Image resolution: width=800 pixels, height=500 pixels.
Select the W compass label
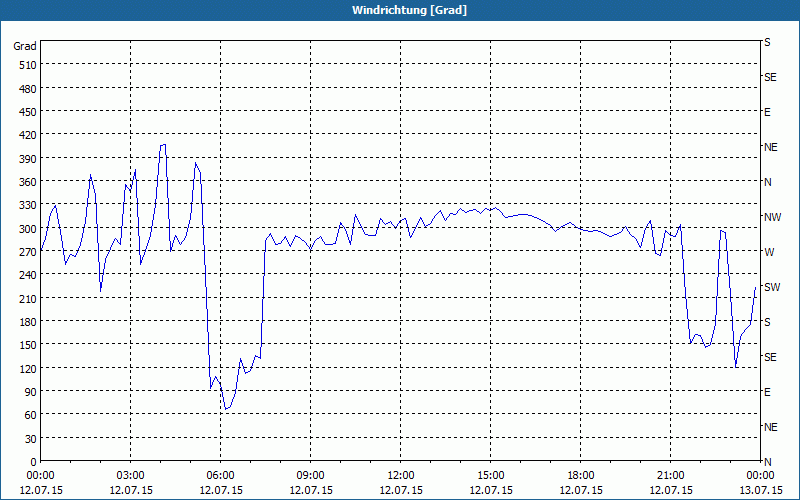(x=768, y=252)
